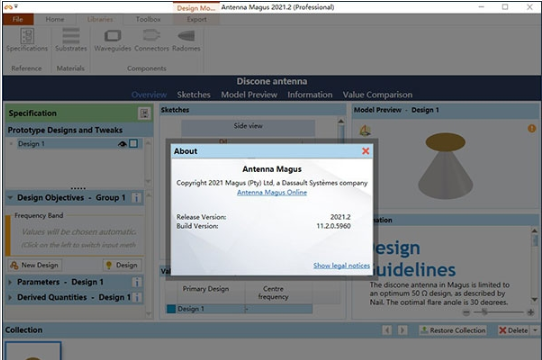Click the 3D view icon in Model Preview
The width and height of the screenshot is (542, 360).
tap(365, 130)
